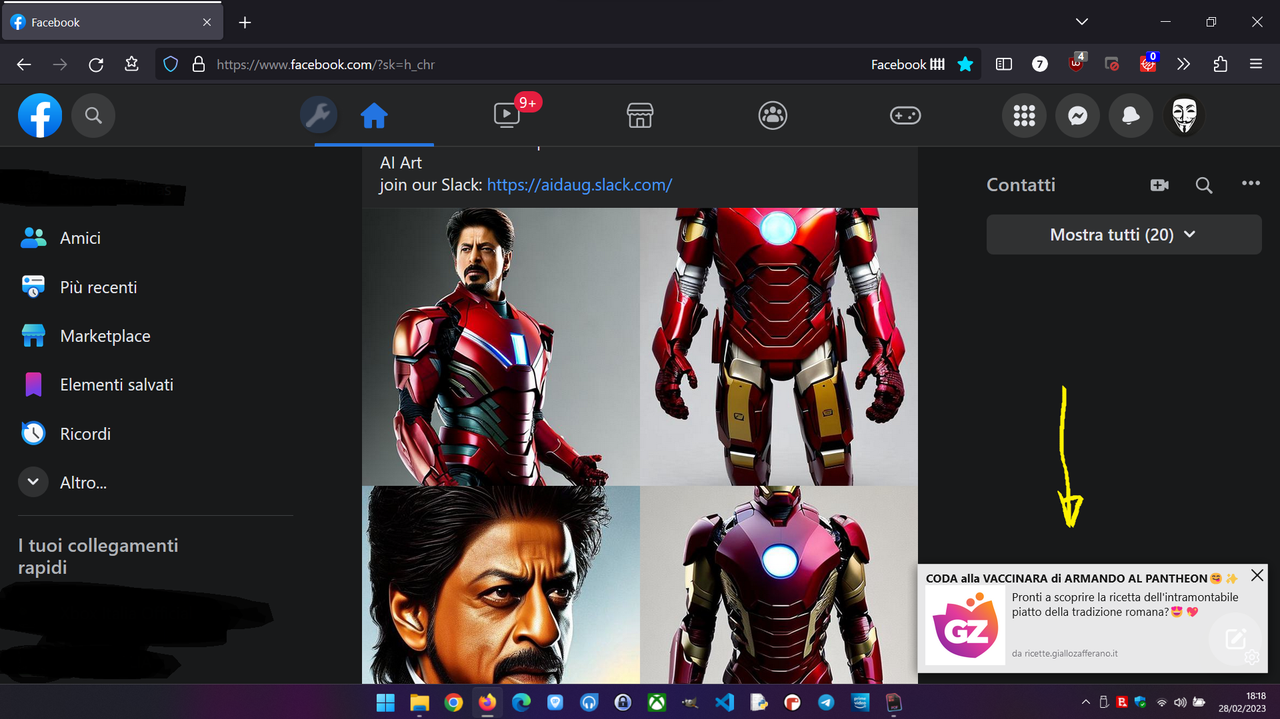The width and height of the screenshot is (1280, 719).
Task: Show hidden system tray icons chevron
Action: [x=1087, y=702]
